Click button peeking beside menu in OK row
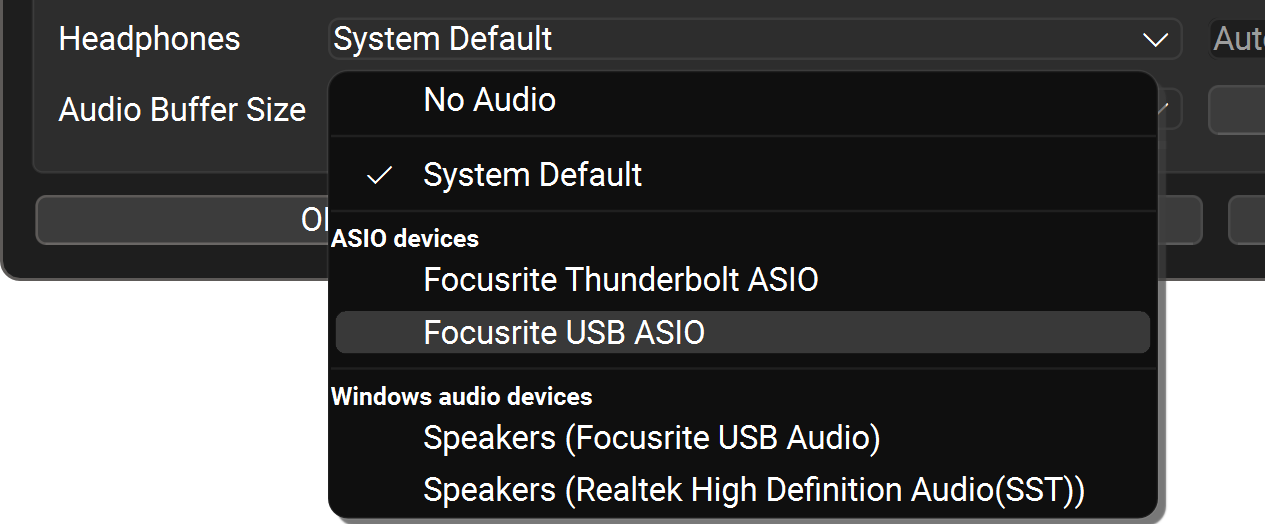This screenshot has height=524, width=1265. pyautogui.click(x=1180, y=220)
